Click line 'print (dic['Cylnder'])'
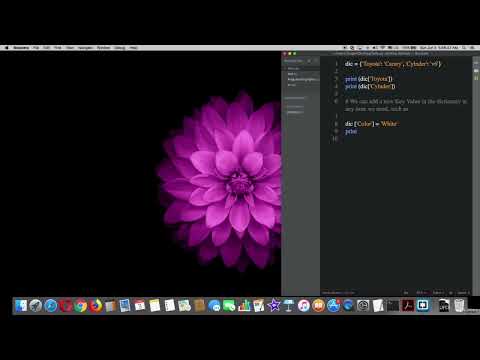The width and height of the screenshot is (480, 360). 370,86
